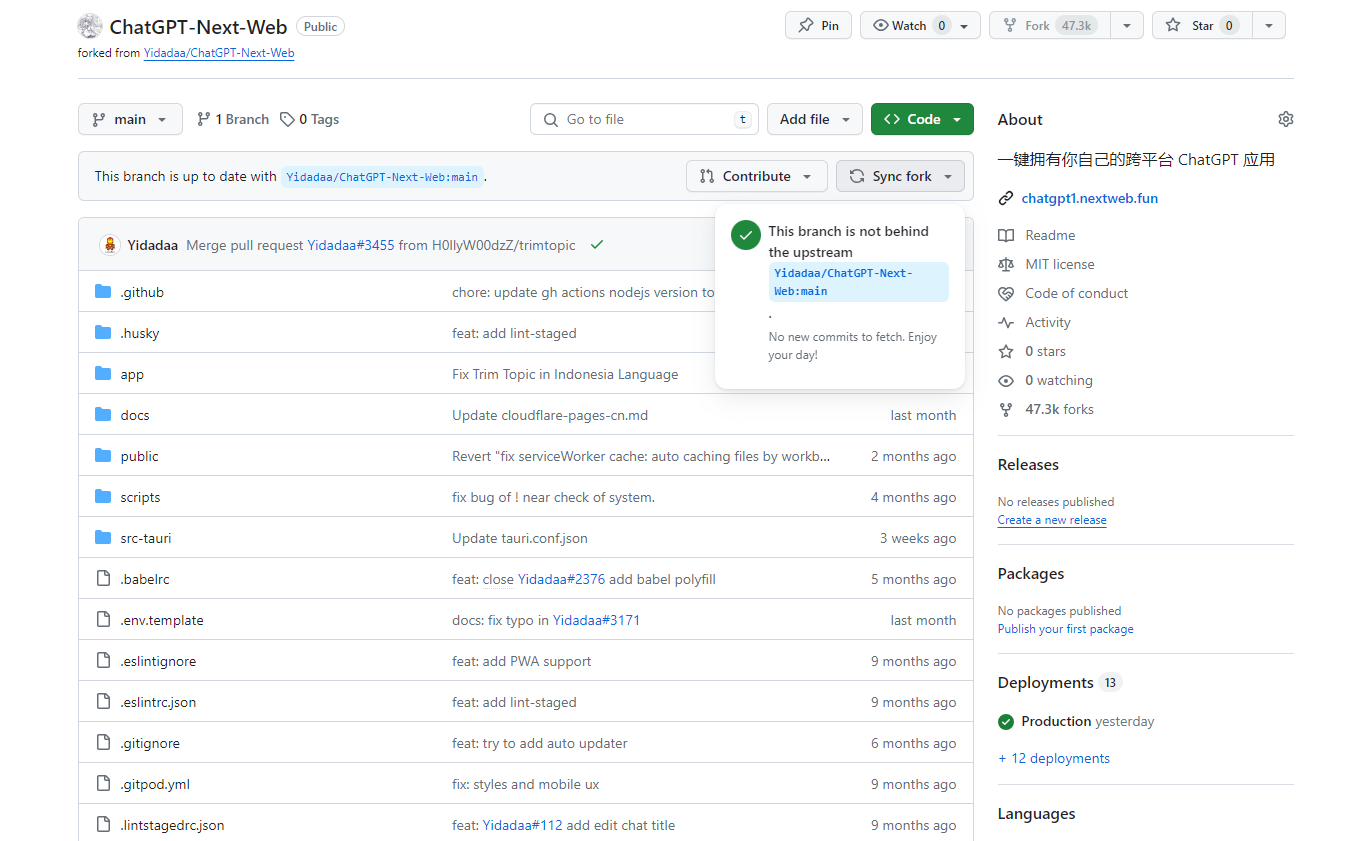Image resolution: width=1370 pixels, height=841 pixels.
Task: Open the 1 Branch link
Action: tap(233, 119)
